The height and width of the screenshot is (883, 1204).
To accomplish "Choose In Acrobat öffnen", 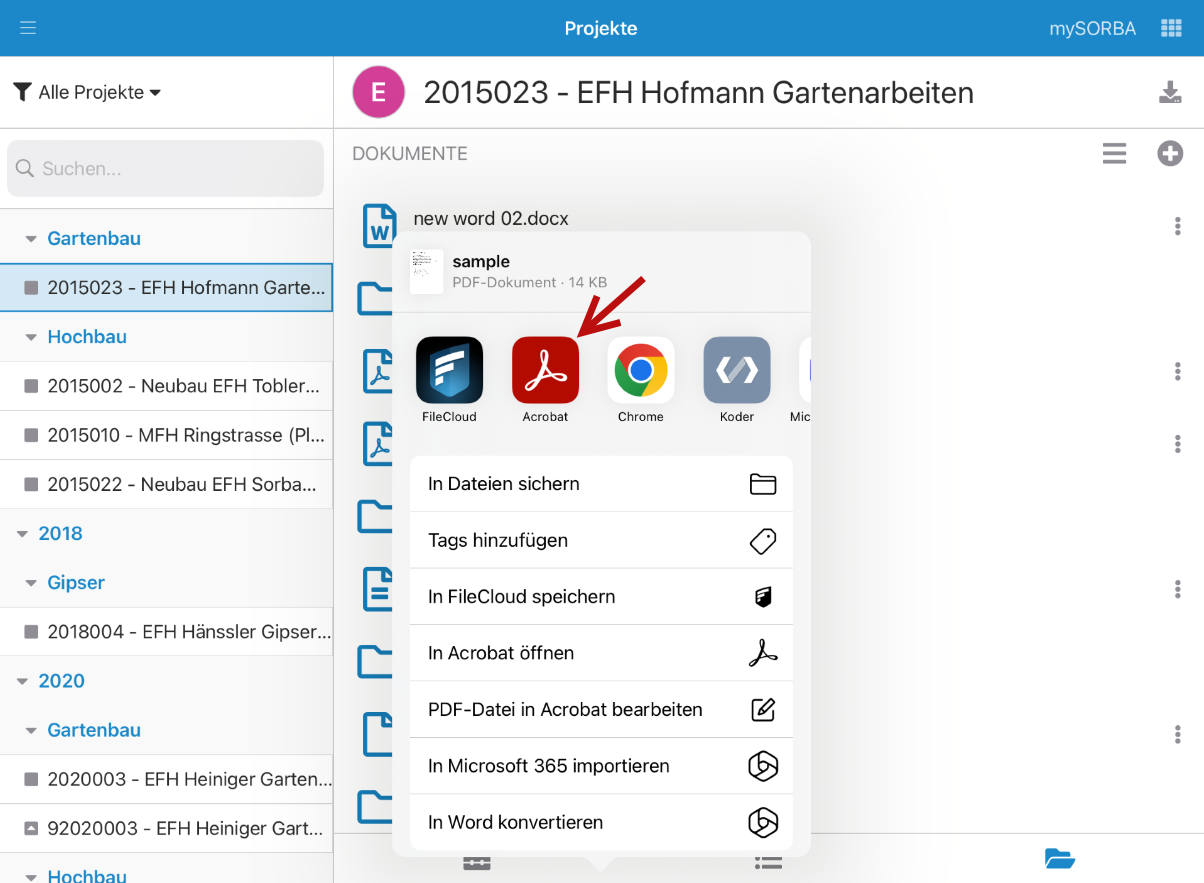I will (601, 653).
